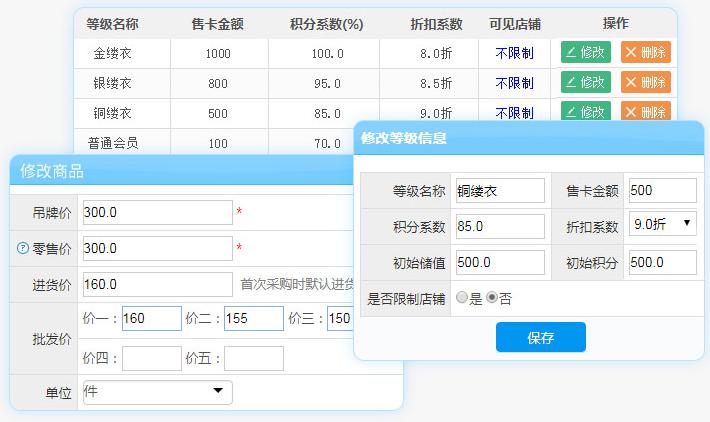The height and width of the screenshot is (422, 710).
Task: Click the 初始储值 input field
Action: pyautogui.click(x=500, y=262)
